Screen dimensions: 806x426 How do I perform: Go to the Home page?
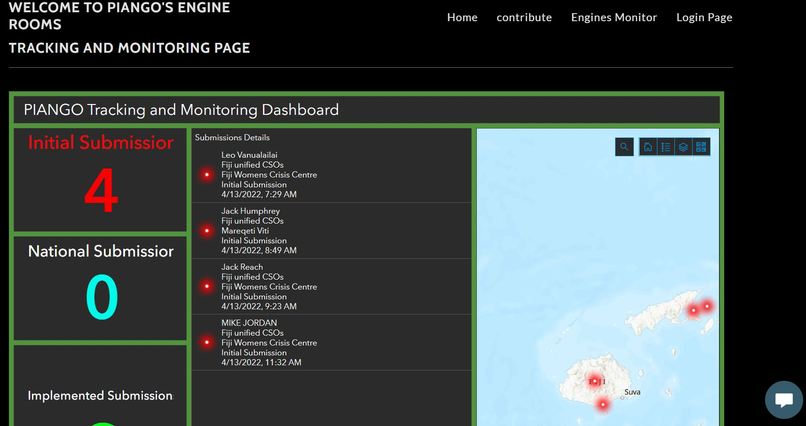tap(462, 17)
